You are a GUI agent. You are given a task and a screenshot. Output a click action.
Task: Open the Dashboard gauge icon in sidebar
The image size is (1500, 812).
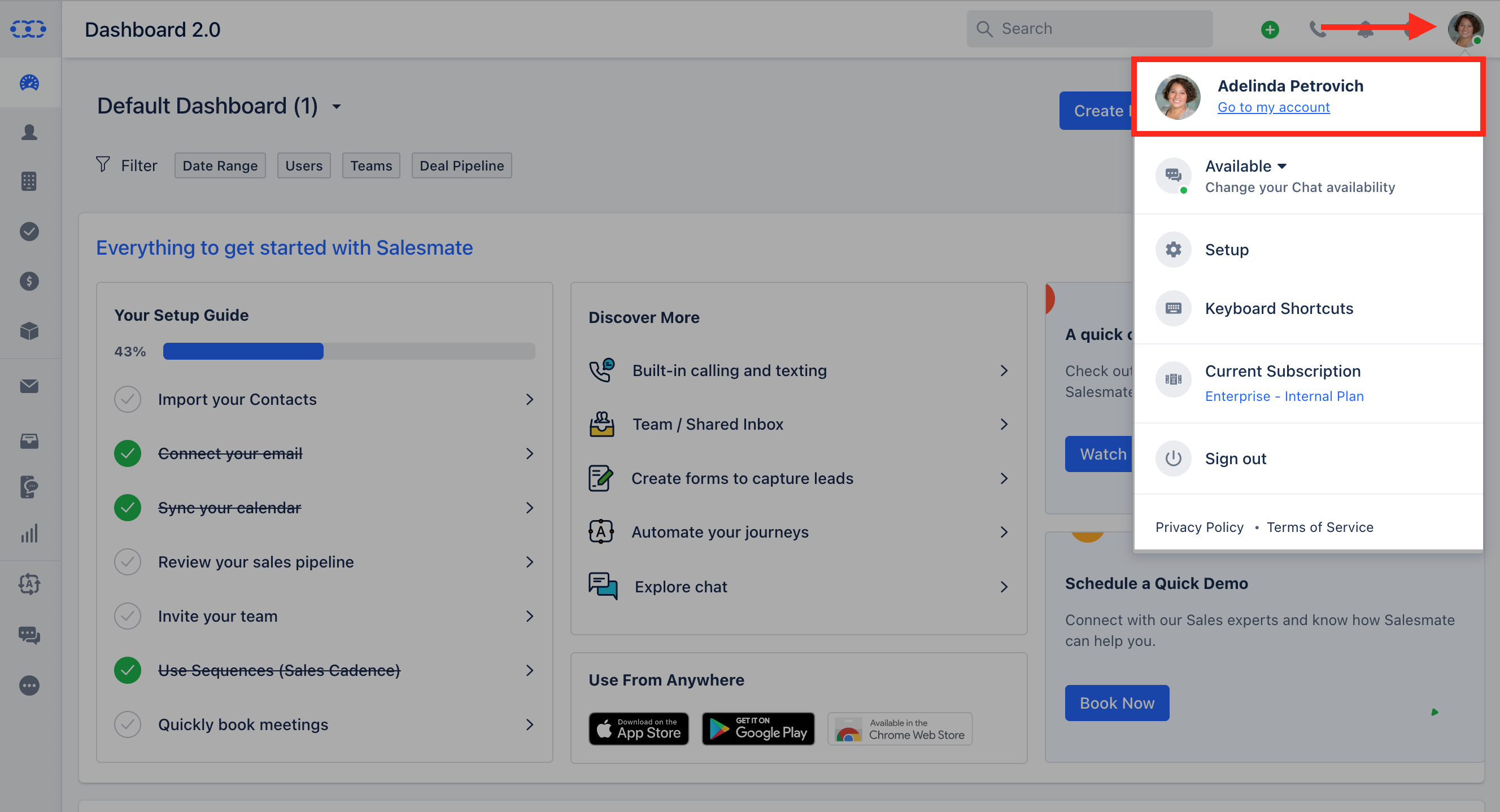[29, 83]
